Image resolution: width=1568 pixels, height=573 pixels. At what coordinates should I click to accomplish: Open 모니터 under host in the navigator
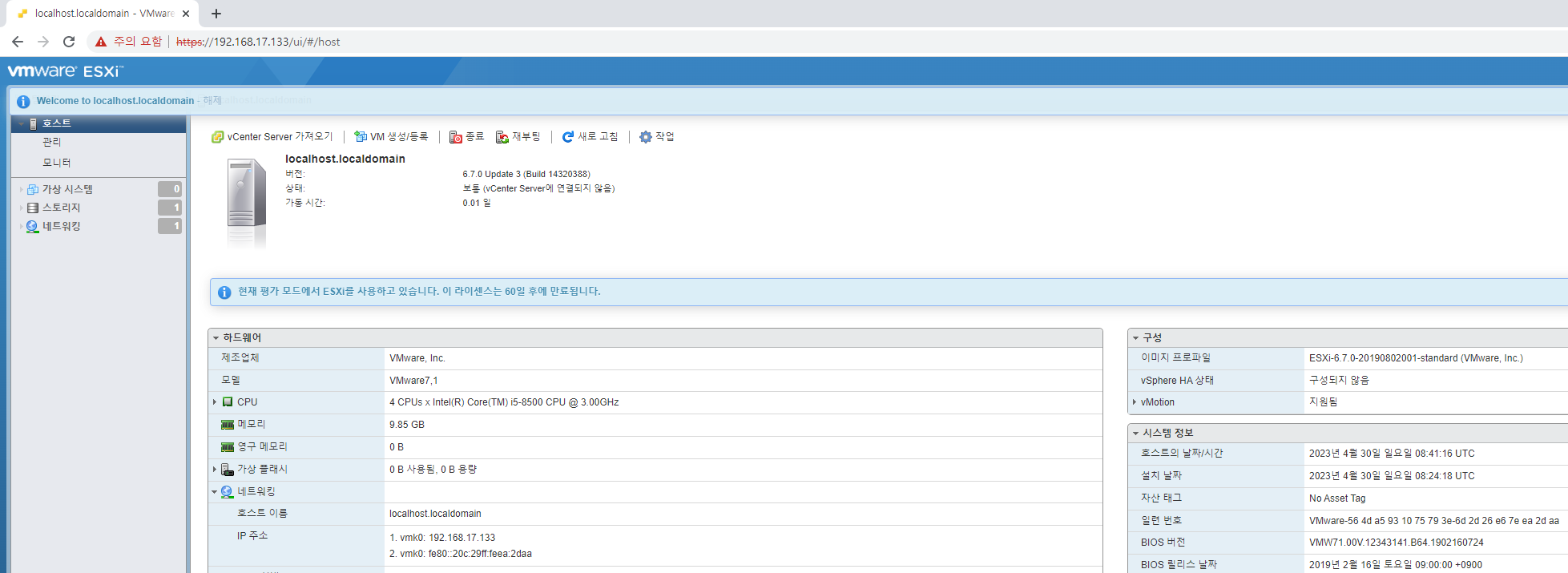point(57,163)
